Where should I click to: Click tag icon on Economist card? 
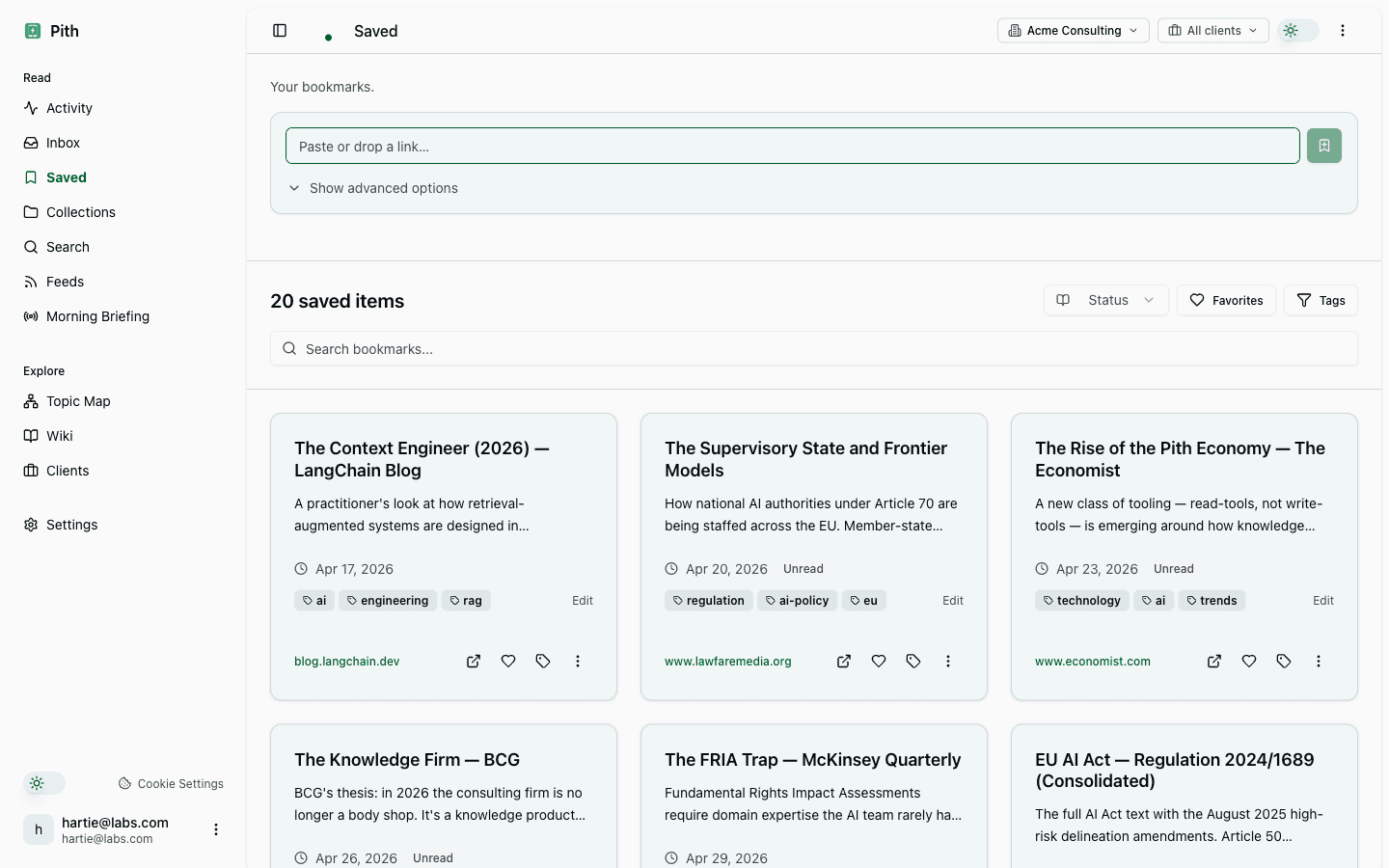[x=1284, y=662]
